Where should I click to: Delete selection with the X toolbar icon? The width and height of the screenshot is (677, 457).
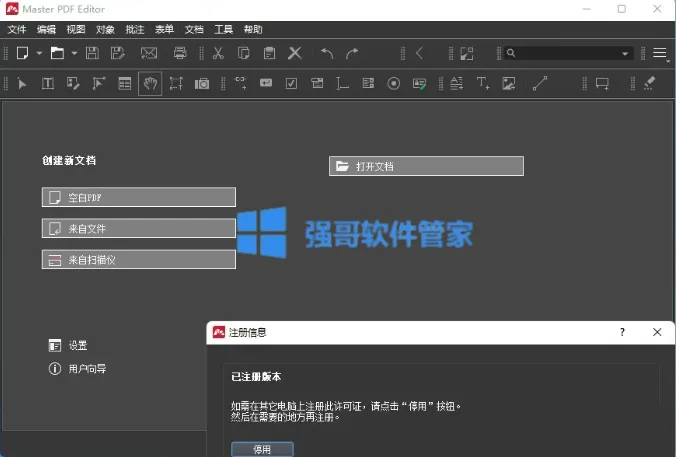(x=295, y=53)
